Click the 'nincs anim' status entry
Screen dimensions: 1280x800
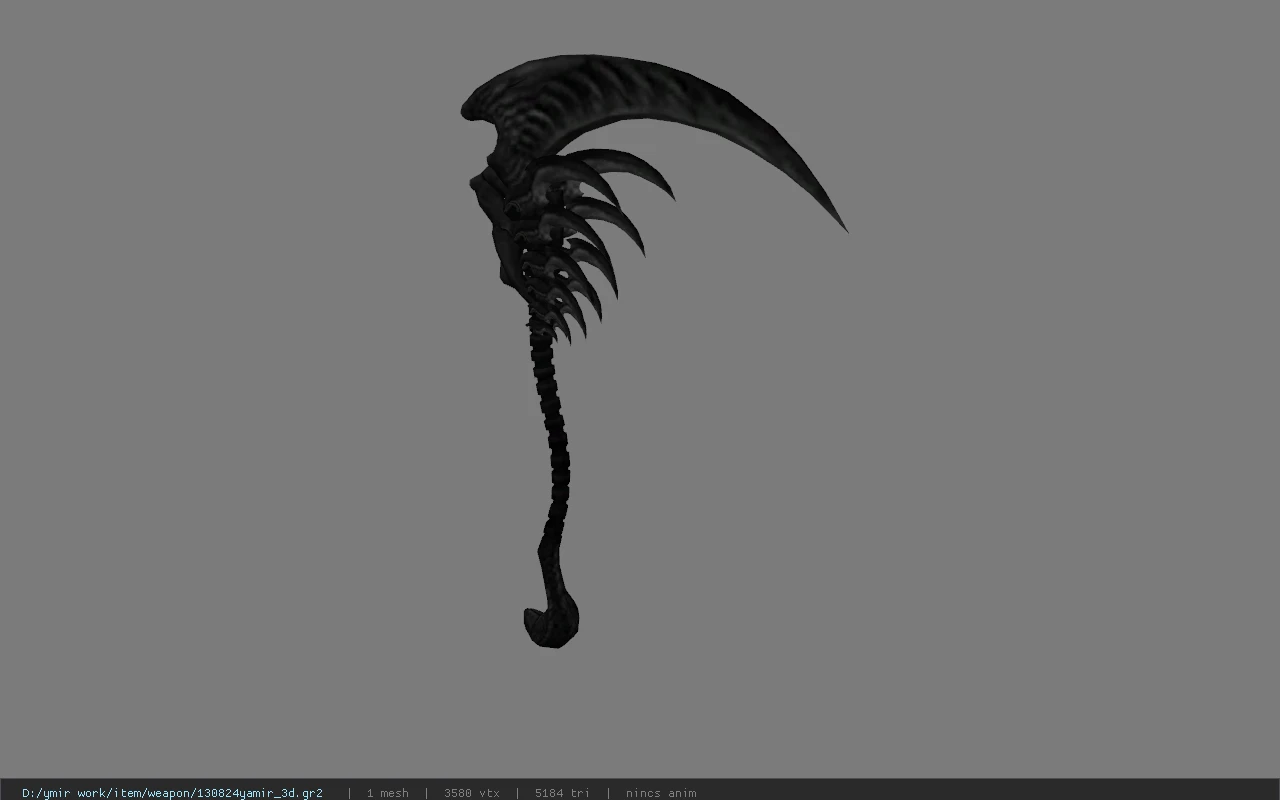coord(661,793)
